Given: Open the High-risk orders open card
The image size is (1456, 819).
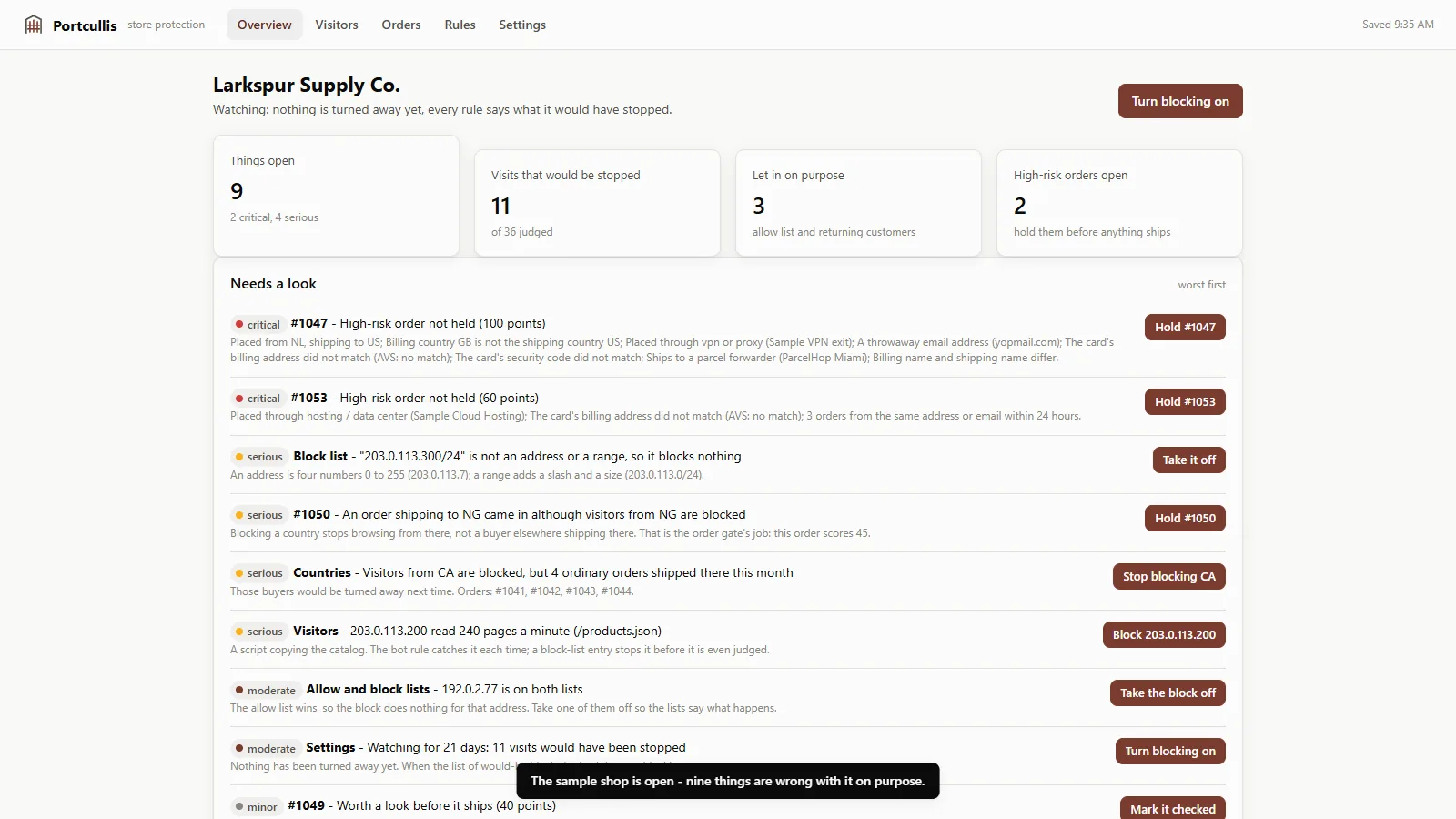Looking at the screenshot, I should point(1119,203).
